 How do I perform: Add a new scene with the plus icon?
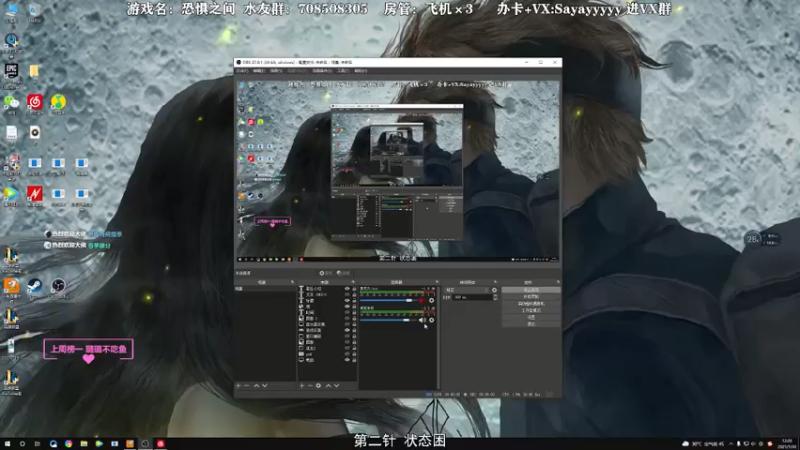click(x=238, y=386)
